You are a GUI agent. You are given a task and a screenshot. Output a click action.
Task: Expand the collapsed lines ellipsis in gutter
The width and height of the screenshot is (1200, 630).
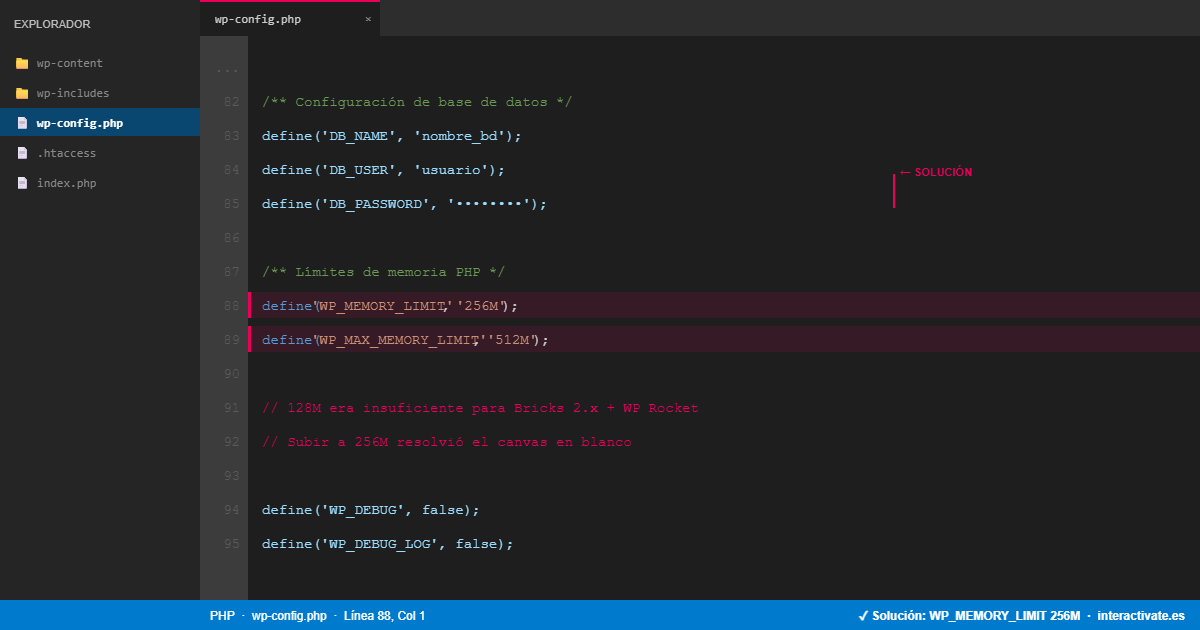click(227, 70)
